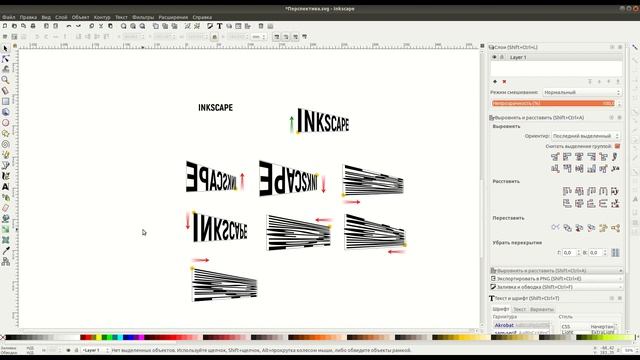Open the Справка menu
The image size is (640, 360).
pyautogui.click(x=202, y=17)
